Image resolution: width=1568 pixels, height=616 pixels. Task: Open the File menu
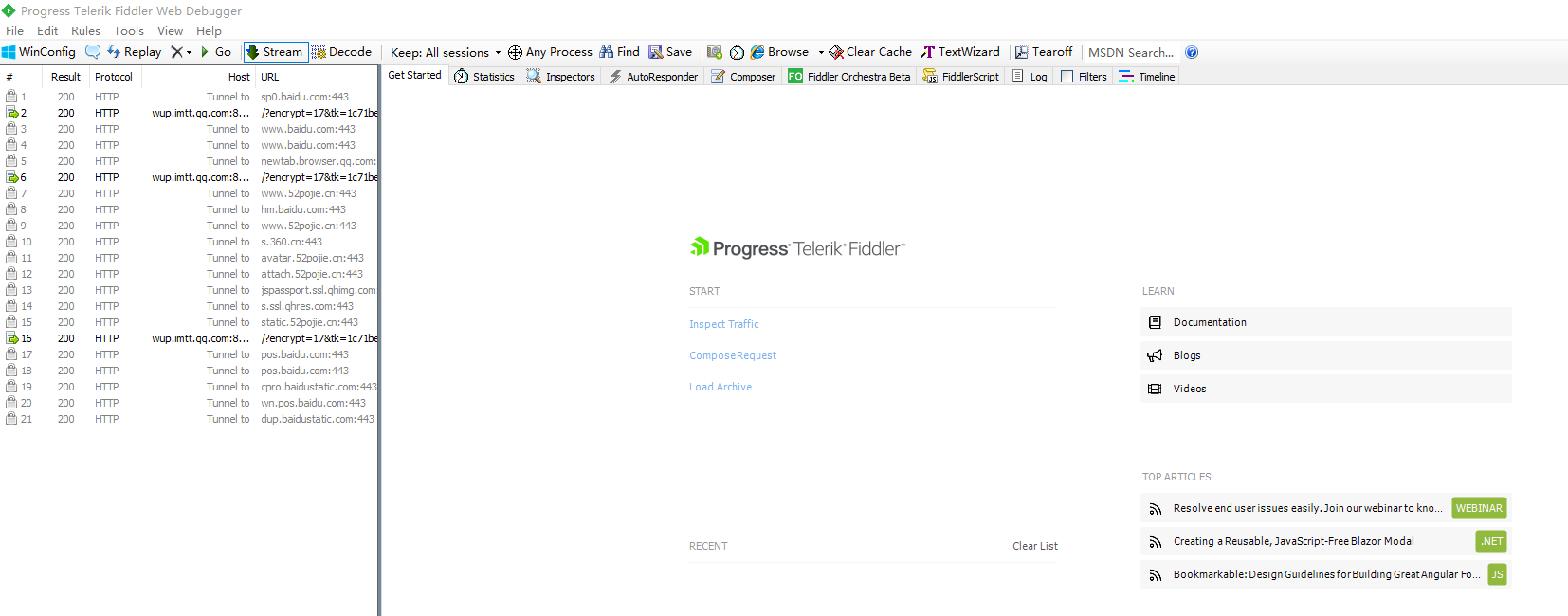(14, 30)
